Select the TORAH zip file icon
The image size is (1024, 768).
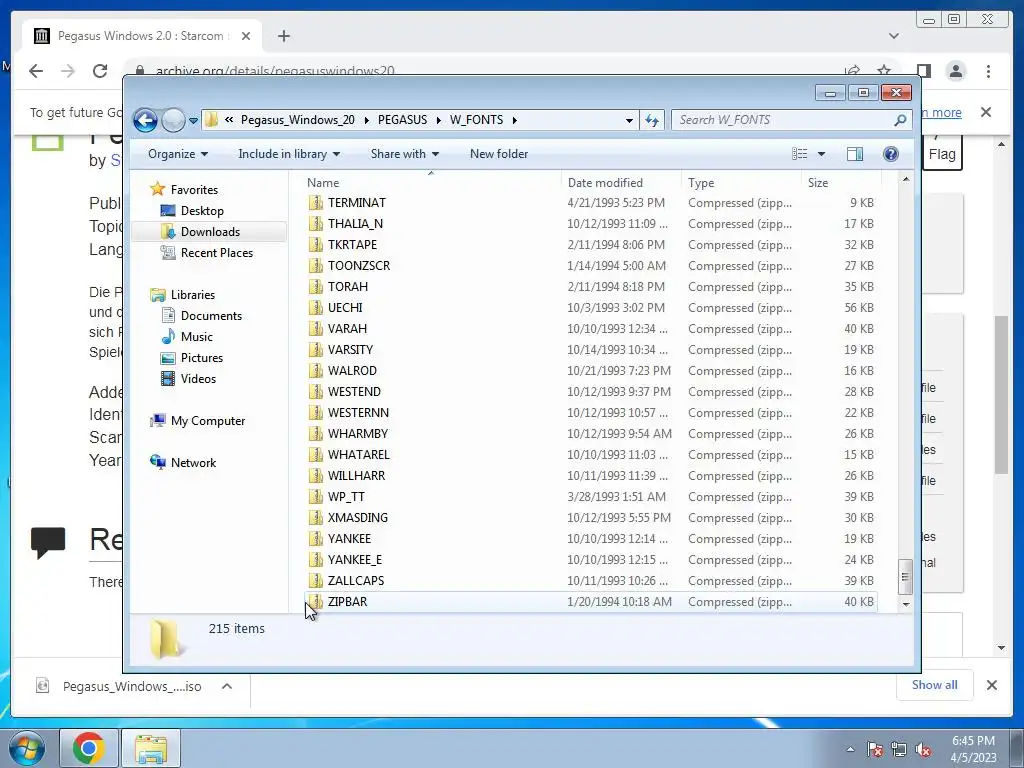[315, 287]
